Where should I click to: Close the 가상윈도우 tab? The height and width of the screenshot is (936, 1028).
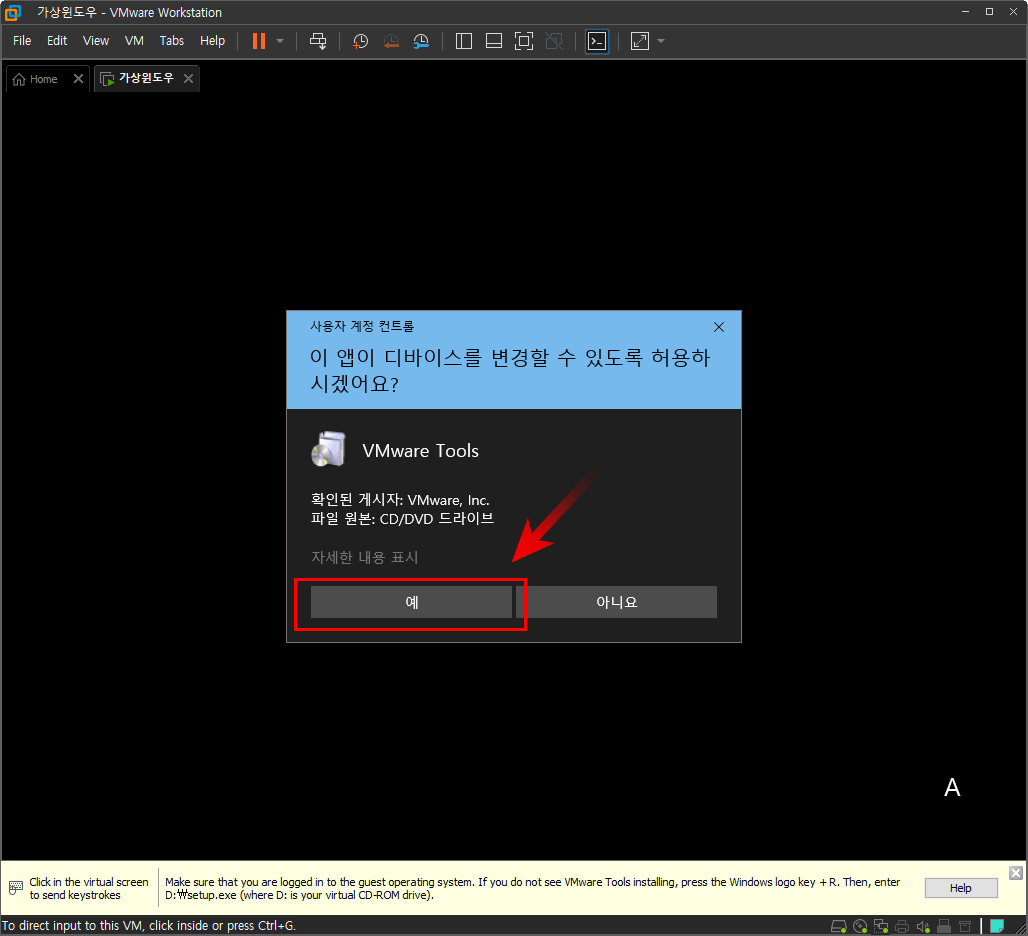(x=189, y=79)
